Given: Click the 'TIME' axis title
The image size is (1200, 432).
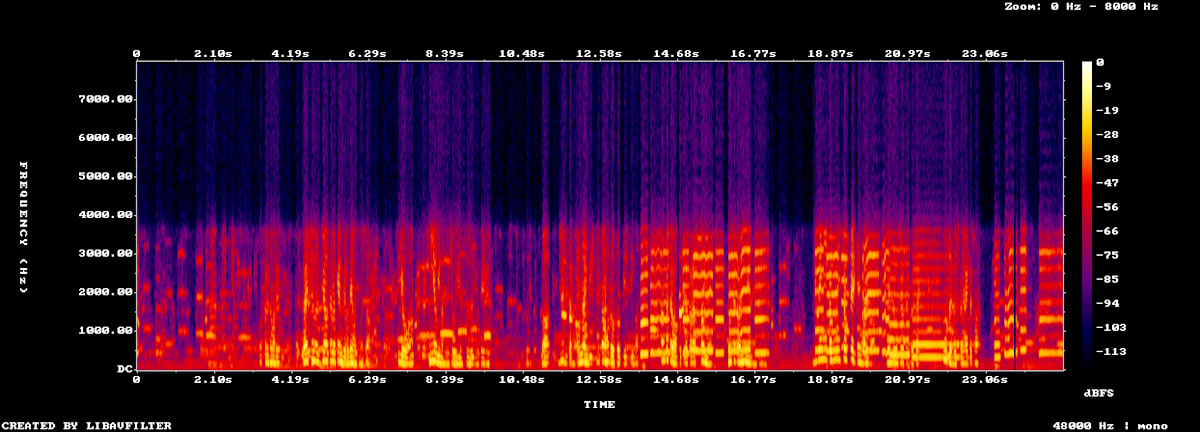Looking at the screenshot, I should pyautogui.click(x=599, y=404).
